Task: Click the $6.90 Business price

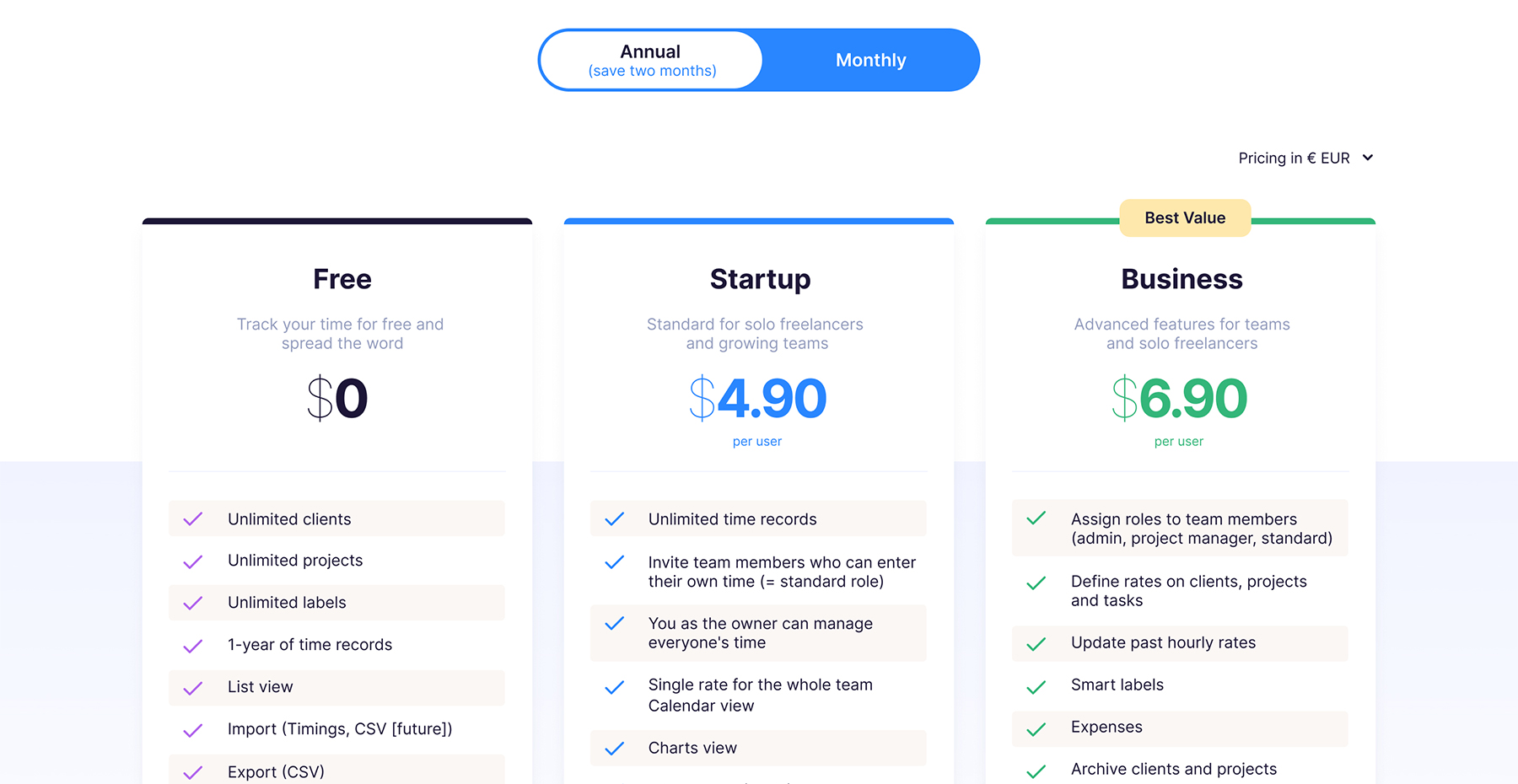Action: click(x=1179, y=399)
